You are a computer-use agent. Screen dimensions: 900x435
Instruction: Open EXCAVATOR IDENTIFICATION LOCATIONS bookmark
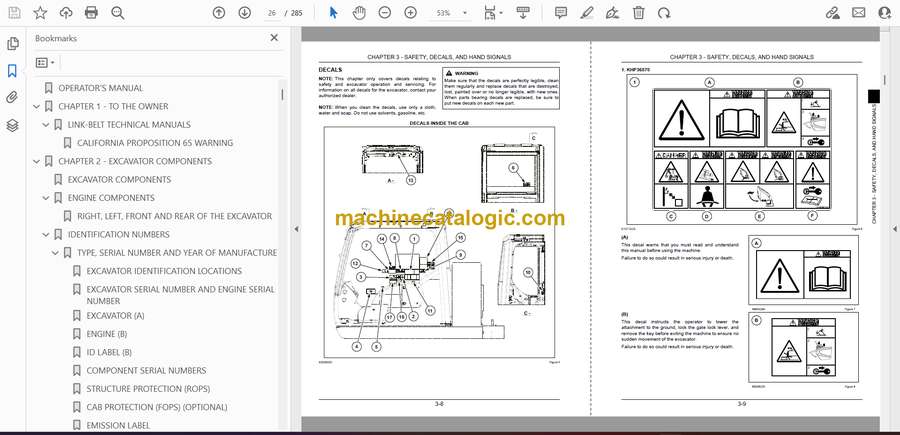164,271
